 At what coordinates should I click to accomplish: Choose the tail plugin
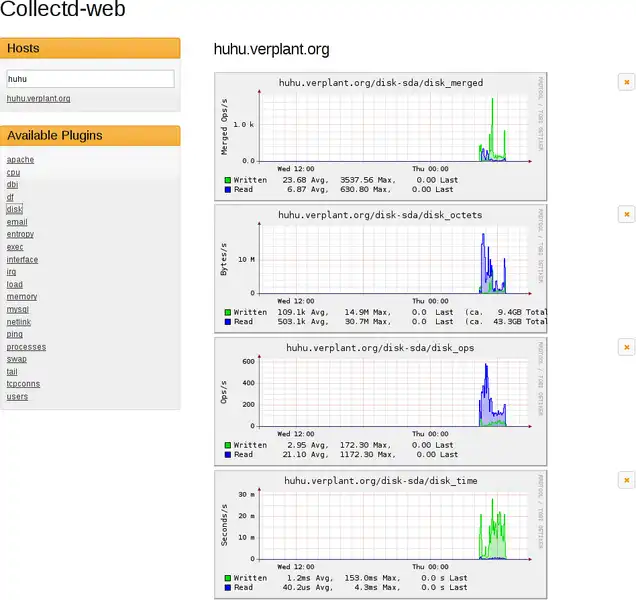pyautogui.click(x=12, y=372)
